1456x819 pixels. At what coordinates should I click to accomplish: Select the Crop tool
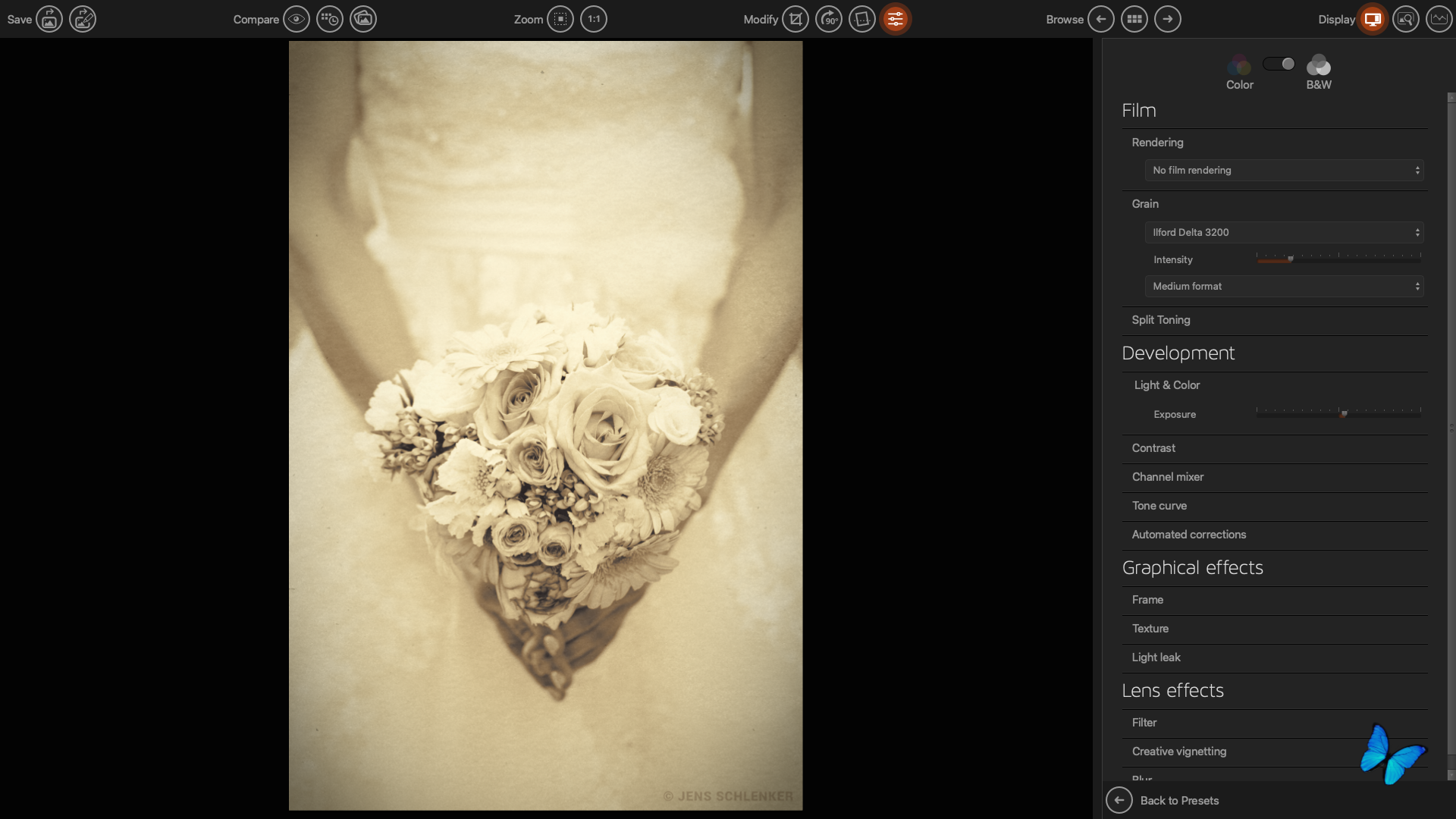pos(795,19)
